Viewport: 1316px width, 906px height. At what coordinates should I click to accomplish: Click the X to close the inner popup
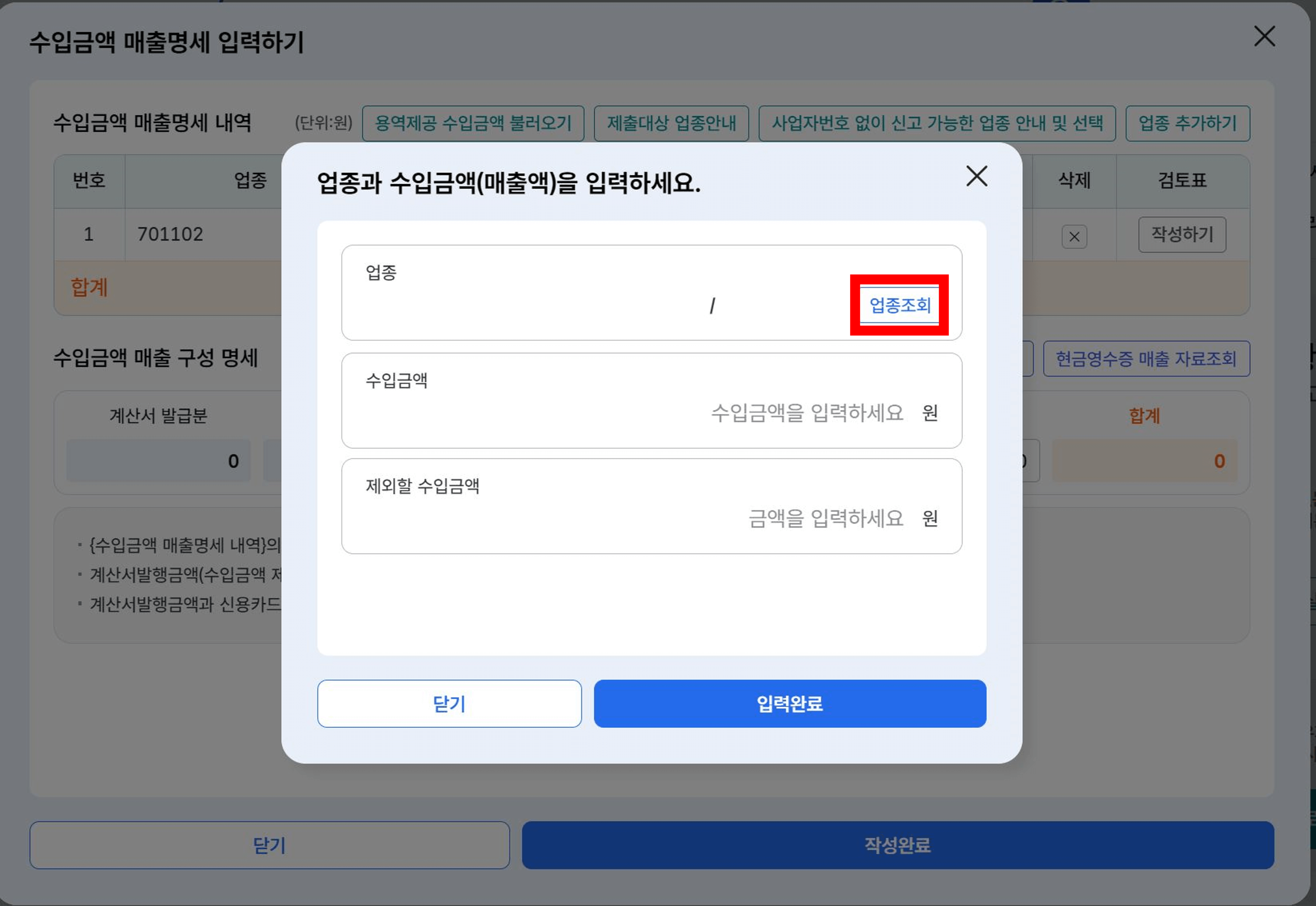[977, 177]
